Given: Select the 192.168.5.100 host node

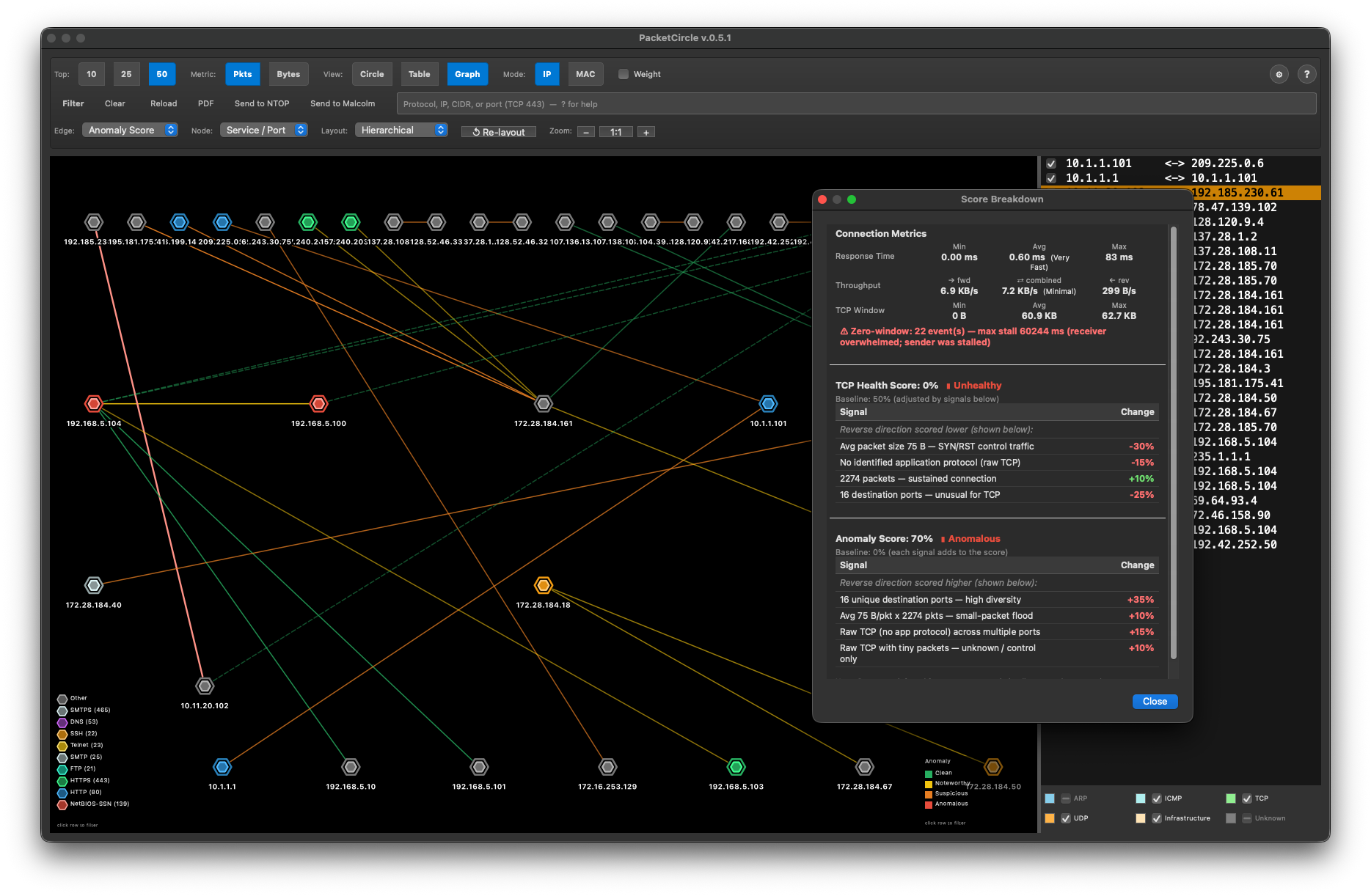Looking at the screenshot, I should pos(318,403).
